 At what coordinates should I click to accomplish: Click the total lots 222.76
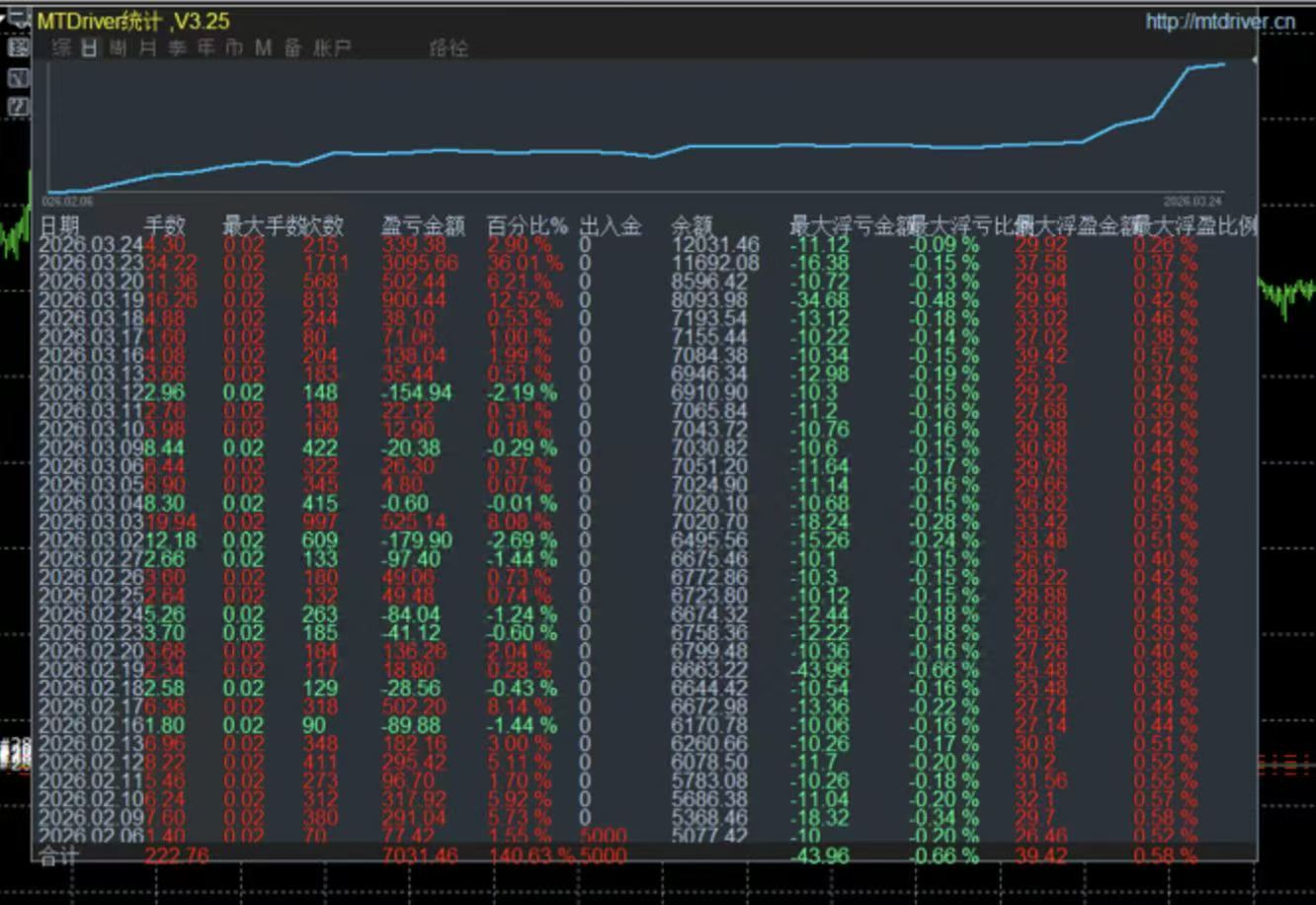pos(177,856)
